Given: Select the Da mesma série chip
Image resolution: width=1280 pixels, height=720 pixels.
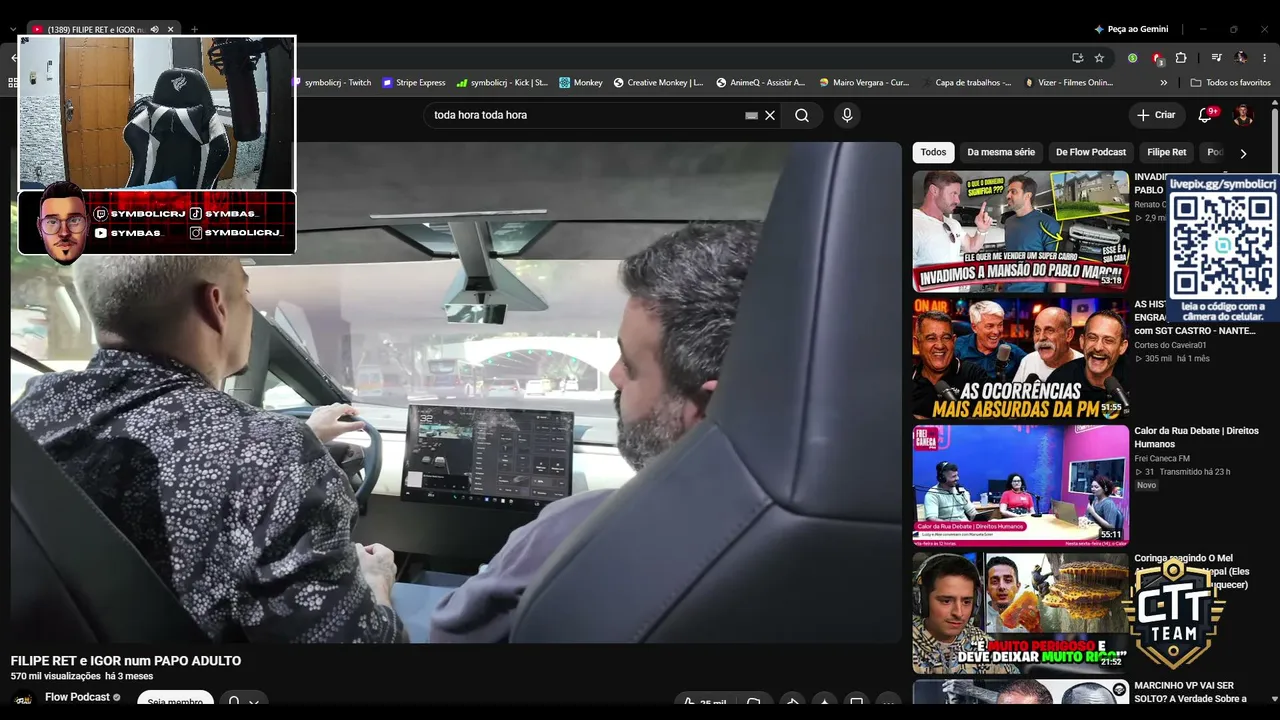Looking at the screenshot, I should pos(1001,152).
